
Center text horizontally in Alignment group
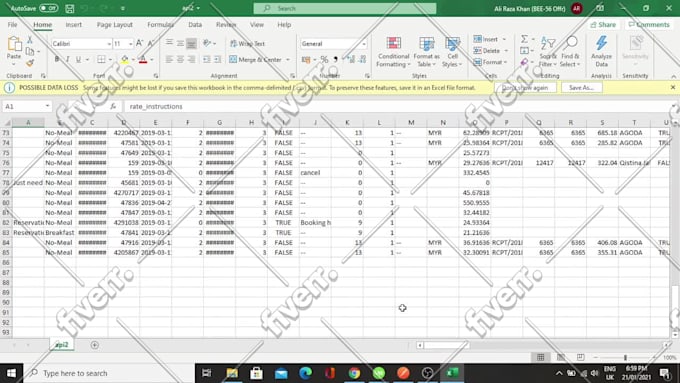point(180,59)
